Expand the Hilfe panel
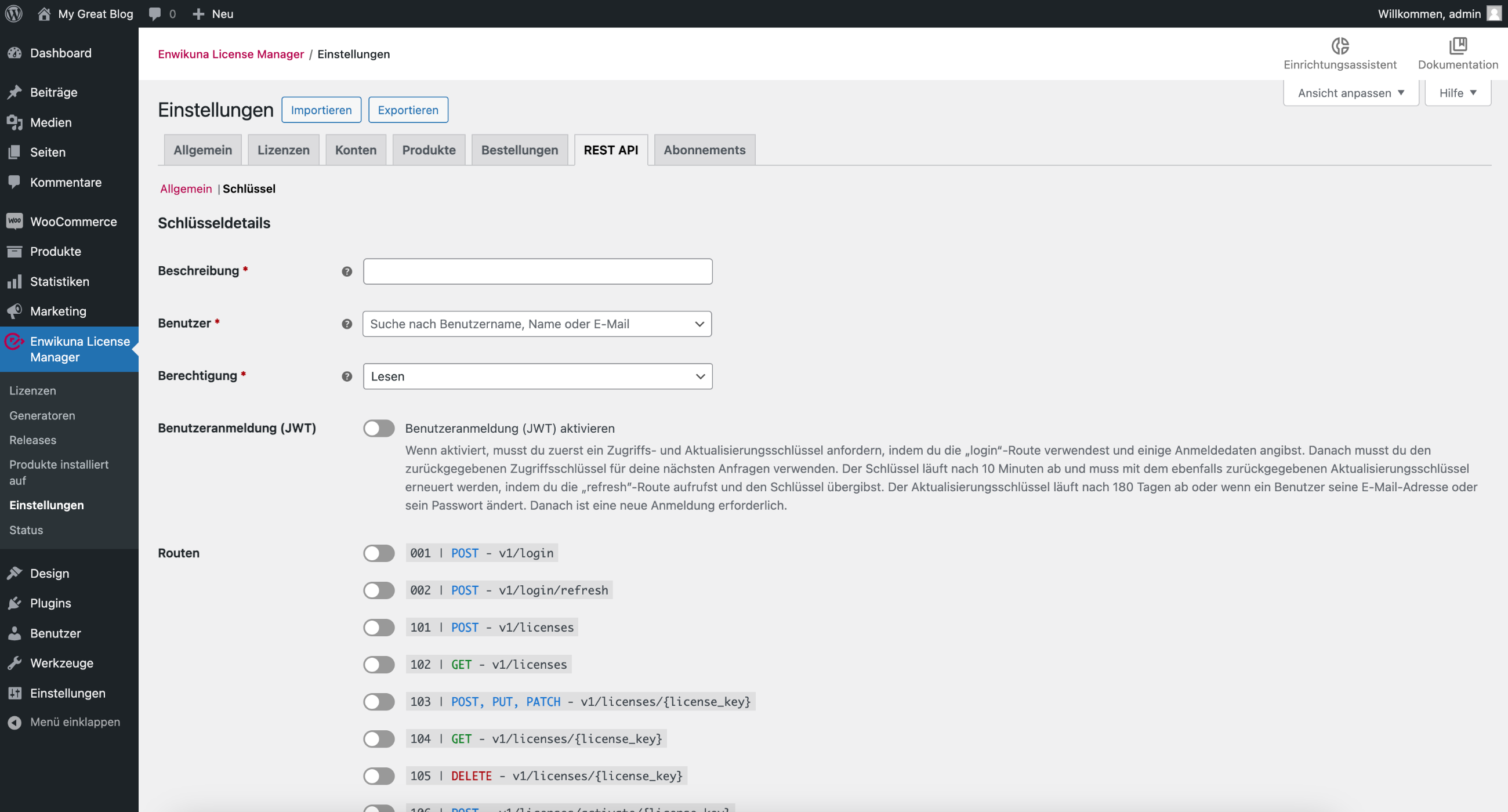Viewport: 1508px width, 812px height. [1458, 93]
